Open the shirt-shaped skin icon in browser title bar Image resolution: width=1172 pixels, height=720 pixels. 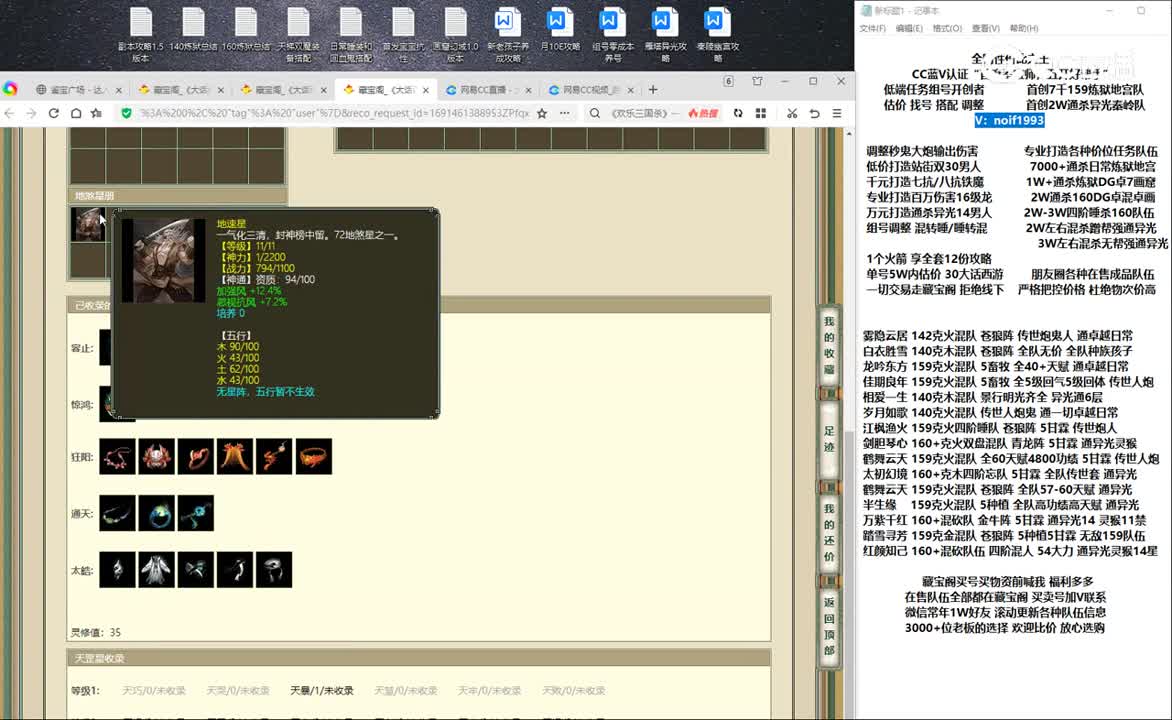click(x=757, y=81)
